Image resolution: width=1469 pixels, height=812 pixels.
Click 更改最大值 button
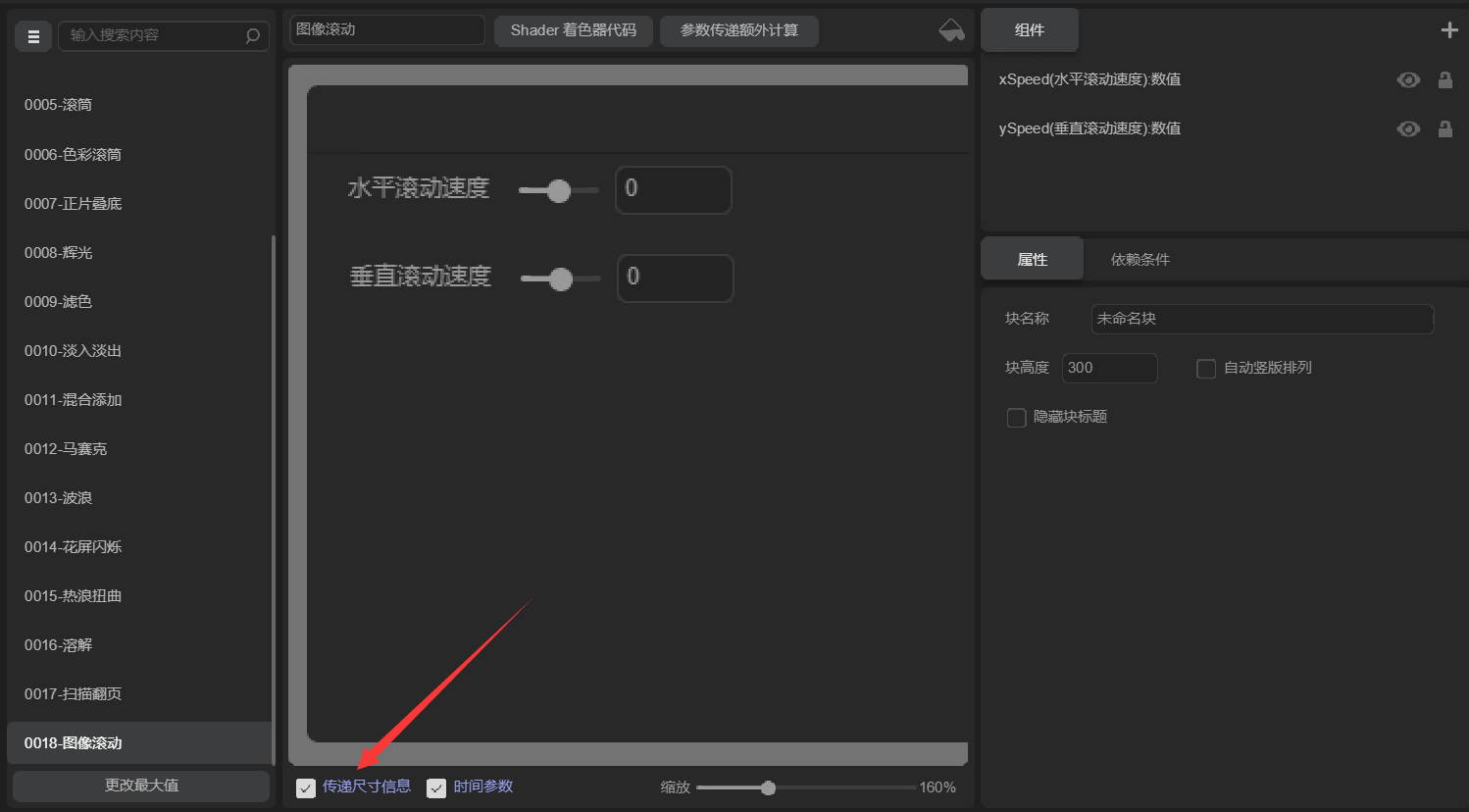[141, 786]
